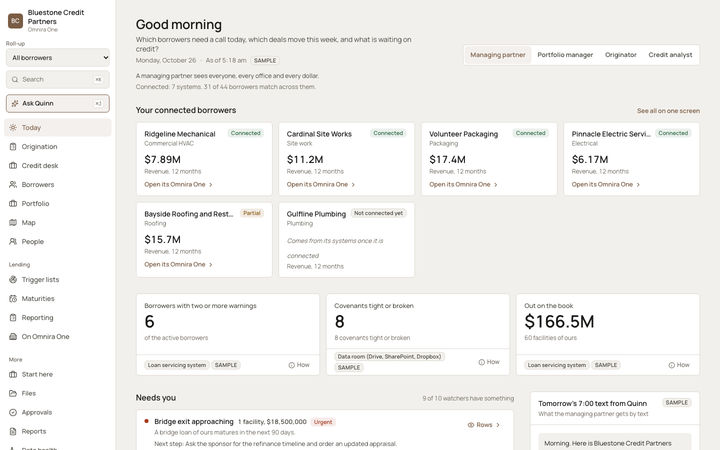Click the Portfolio sidebar icon
720x450 pixels.
point(13,203)
